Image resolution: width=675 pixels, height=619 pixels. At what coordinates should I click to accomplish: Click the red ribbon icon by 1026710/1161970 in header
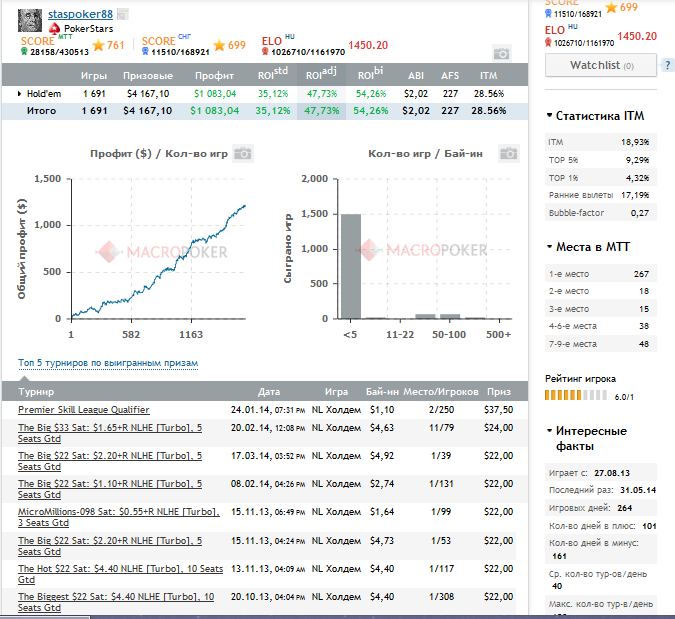265,52
